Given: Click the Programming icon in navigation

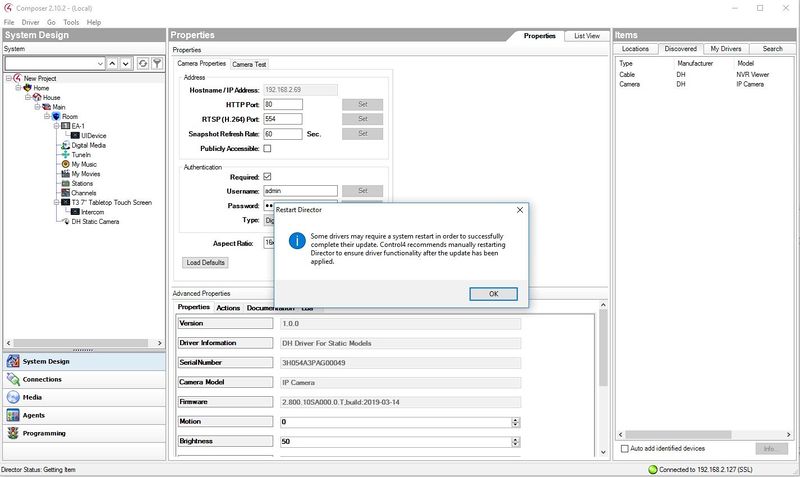Looking at the screenshot, I should pyautogui.click(x=13, y=433).
